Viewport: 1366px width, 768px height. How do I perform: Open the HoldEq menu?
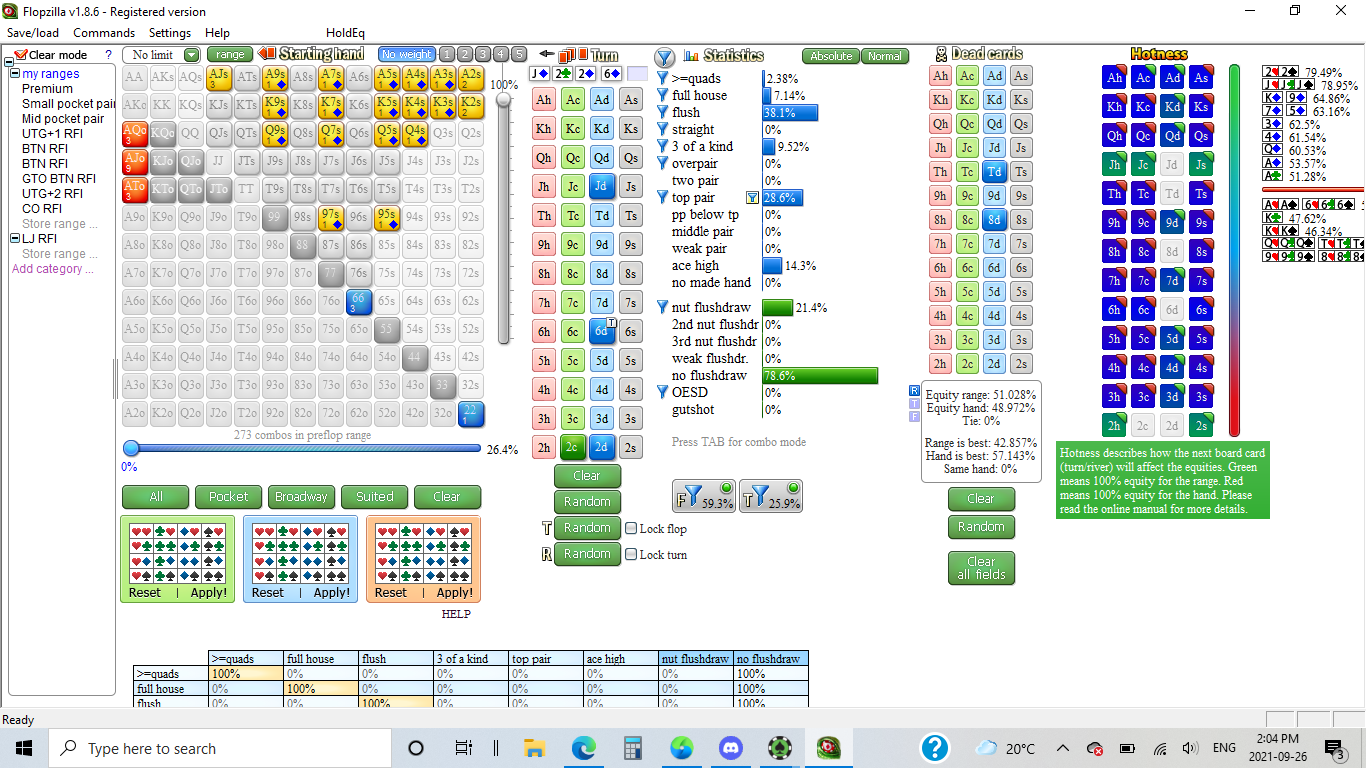coord(345,33)
